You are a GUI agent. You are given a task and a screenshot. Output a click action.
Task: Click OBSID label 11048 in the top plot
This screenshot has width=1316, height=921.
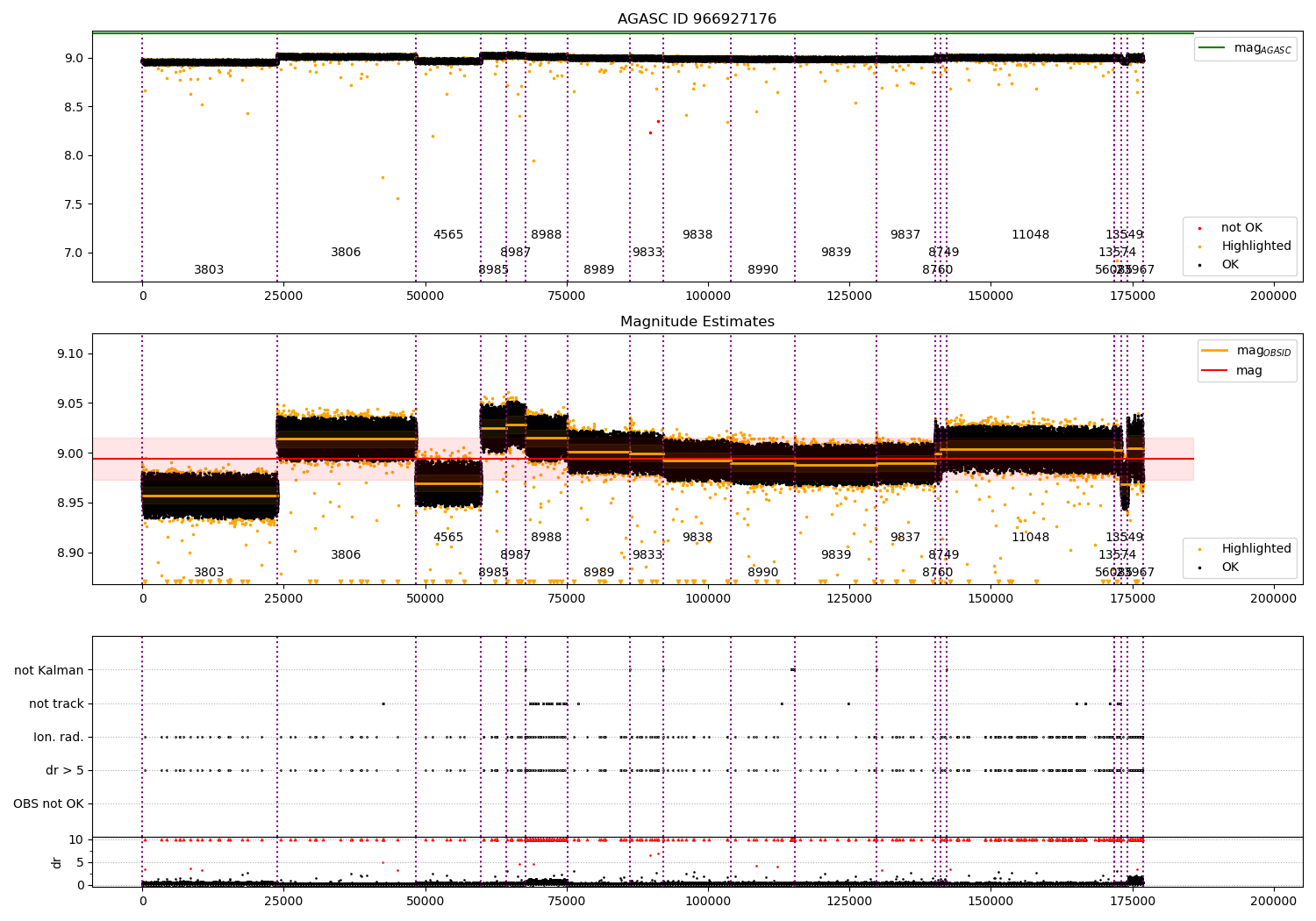click(x=1030, y=235)
